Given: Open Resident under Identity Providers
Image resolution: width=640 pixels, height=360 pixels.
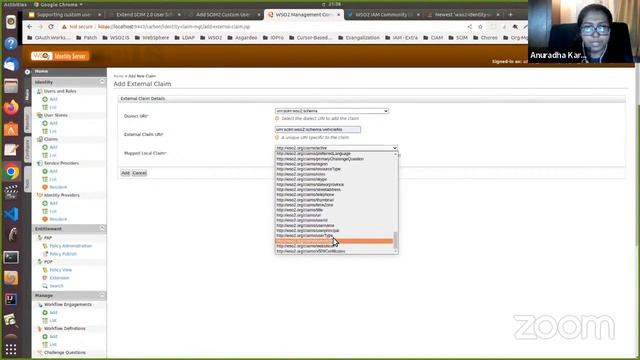Looking at the screenshot, I should [58, 219].
